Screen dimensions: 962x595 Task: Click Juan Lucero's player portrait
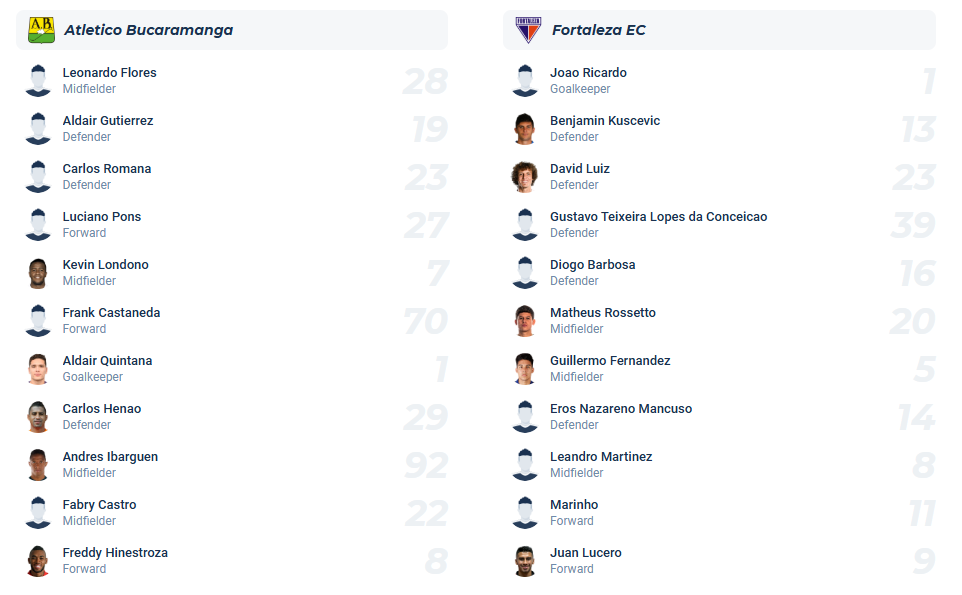pos(524,560)
